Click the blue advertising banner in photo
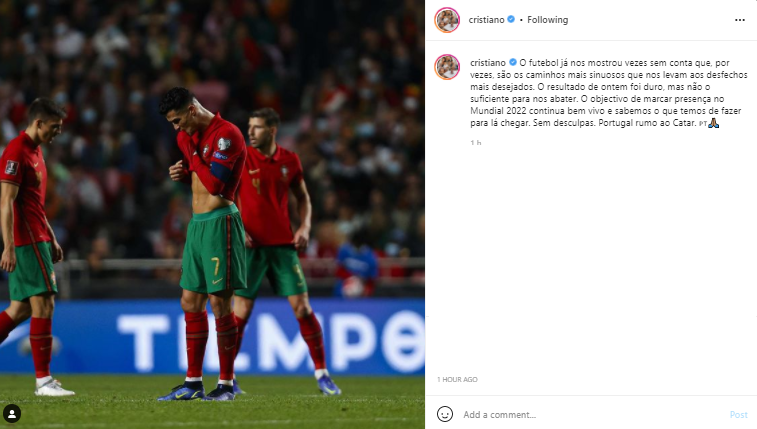The height and width of the screenshot is (429, 757). click(212, 336)
